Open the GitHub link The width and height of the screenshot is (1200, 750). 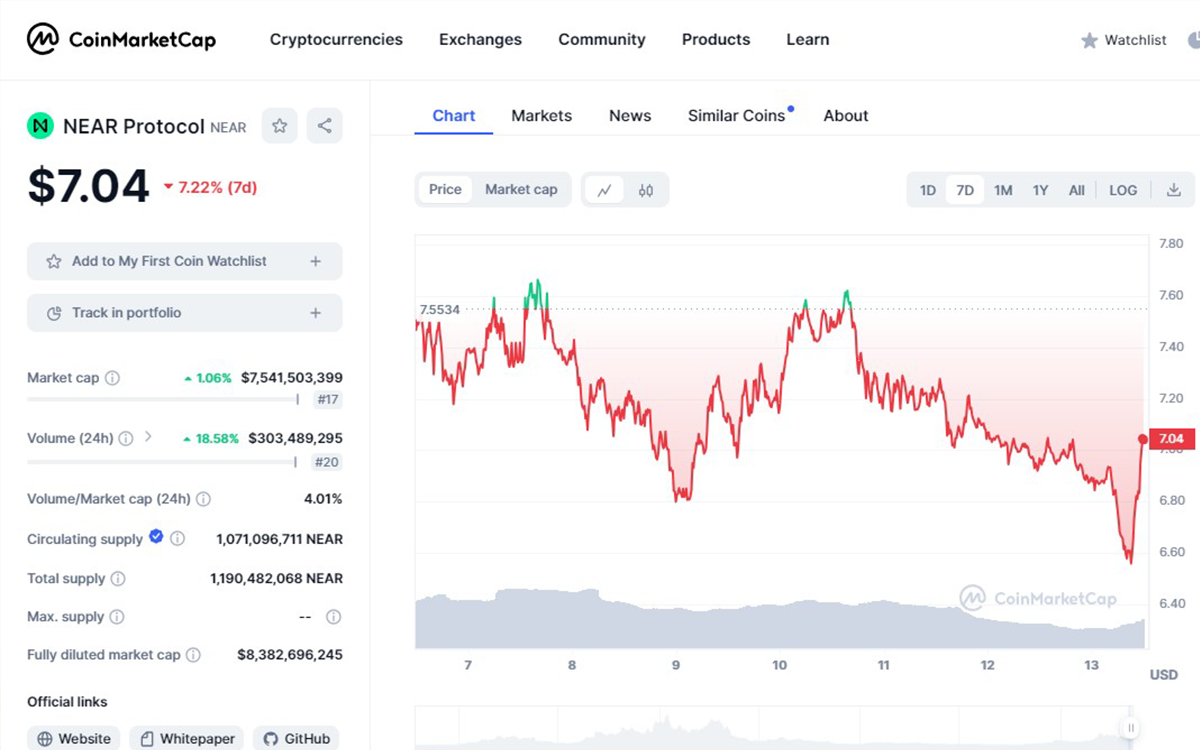(x=296, y=739)
